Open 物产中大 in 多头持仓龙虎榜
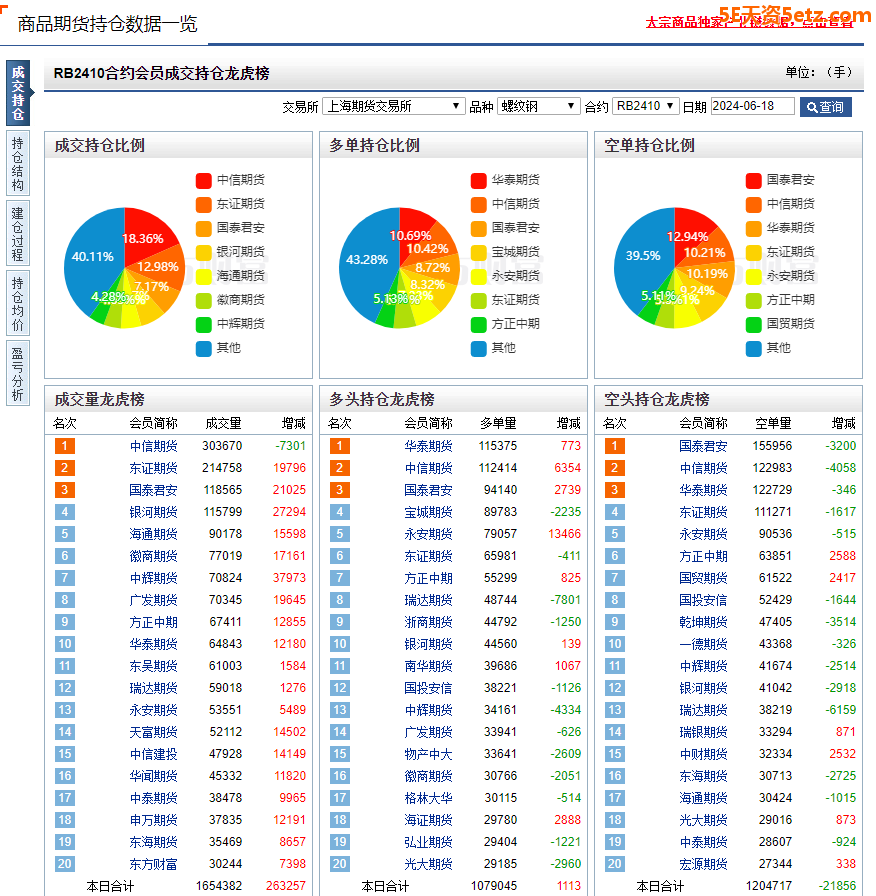This screenshot has height=896, width=876. 428,754
